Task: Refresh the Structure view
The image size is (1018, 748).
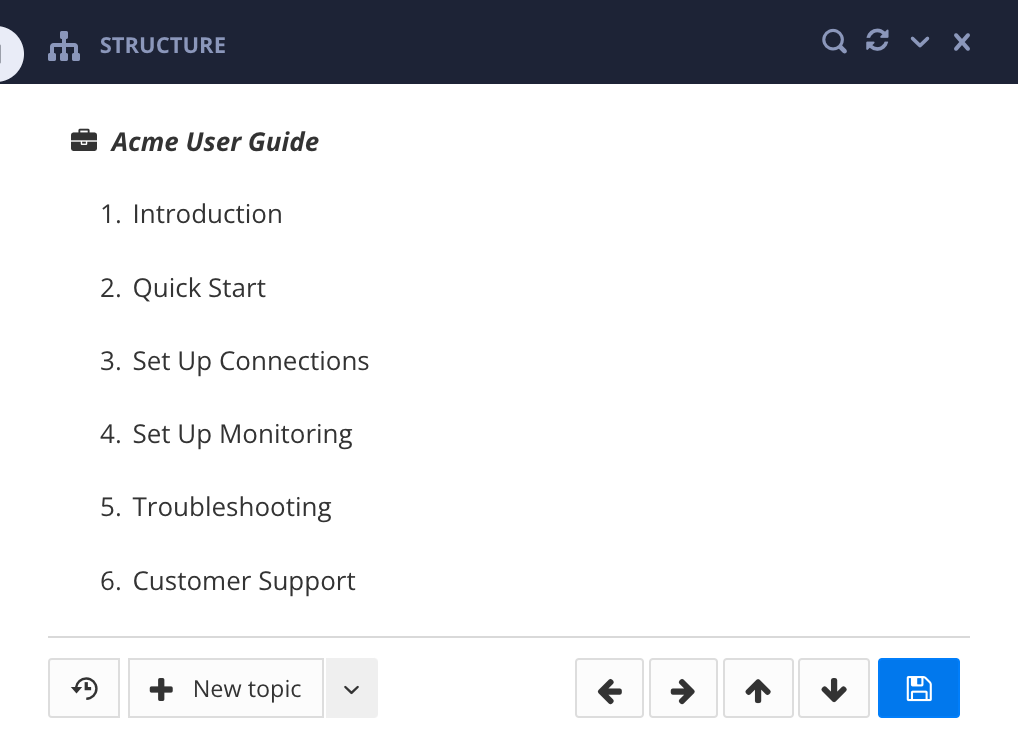Action: 877,42
